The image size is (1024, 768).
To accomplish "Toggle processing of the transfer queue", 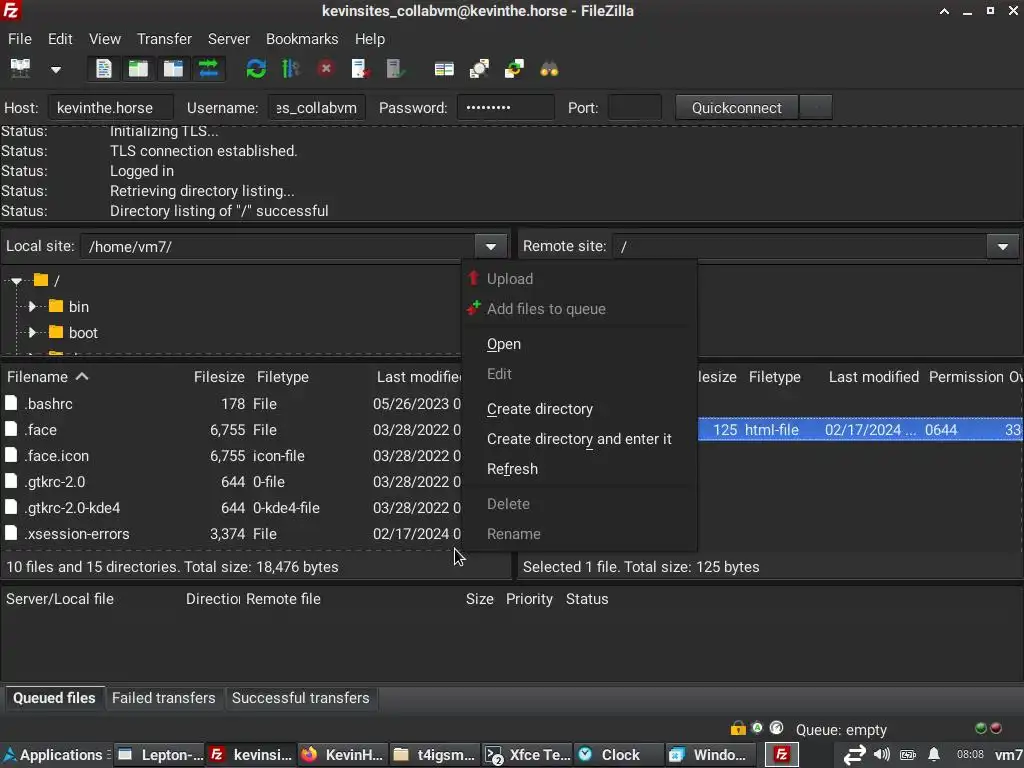I will click(x=291, y=69).
